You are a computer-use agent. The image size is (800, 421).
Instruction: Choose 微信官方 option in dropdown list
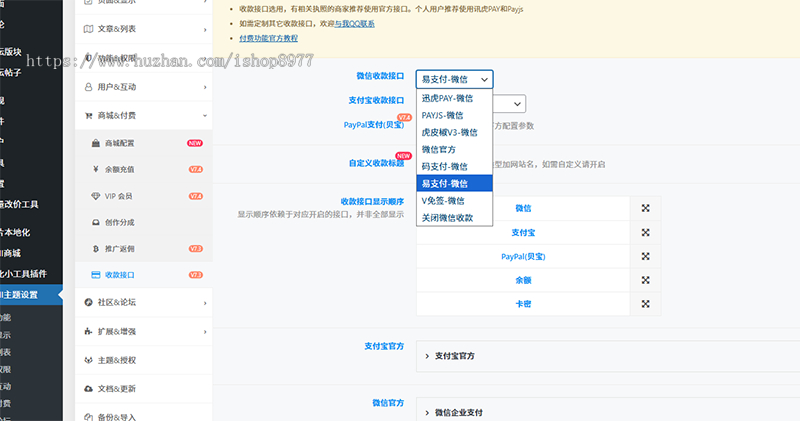tap(454, 150)
